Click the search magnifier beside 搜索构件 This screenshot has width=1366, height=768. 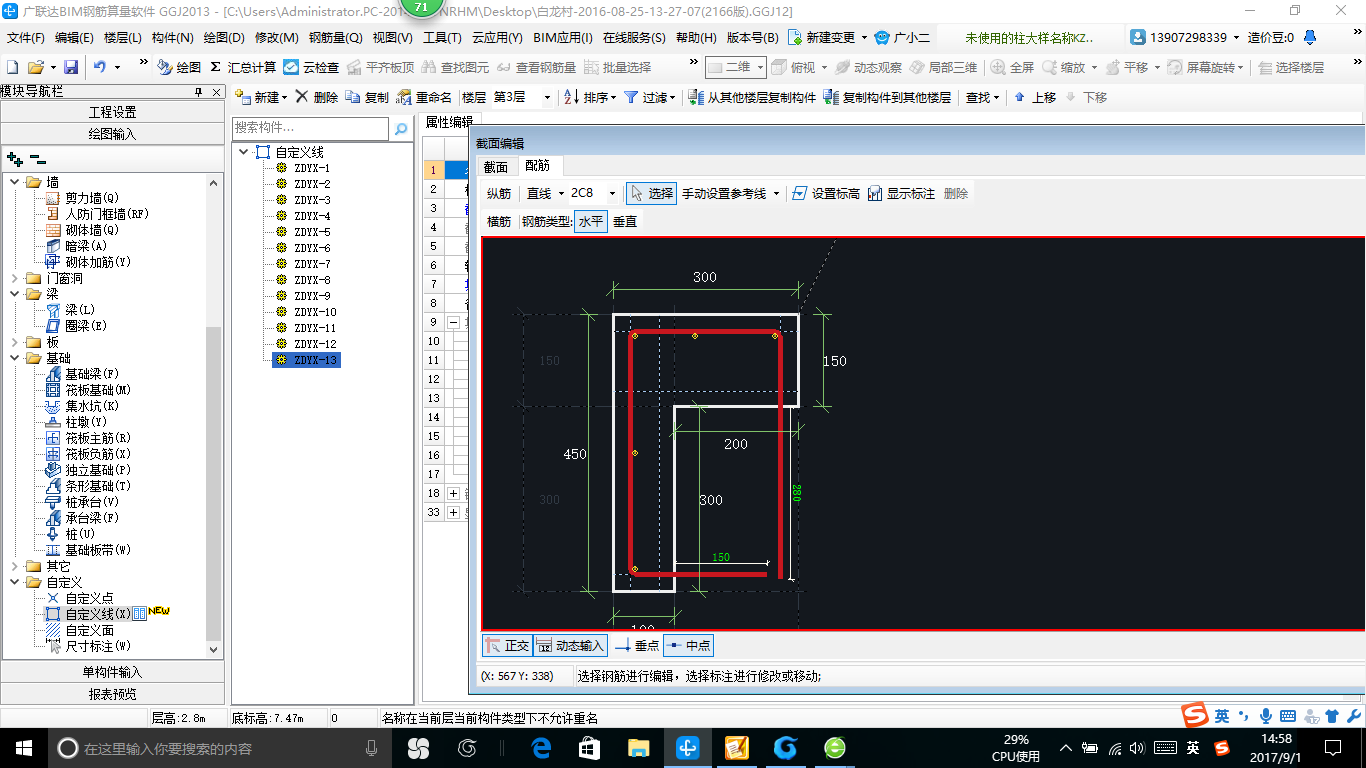click(x=400, y=128)
